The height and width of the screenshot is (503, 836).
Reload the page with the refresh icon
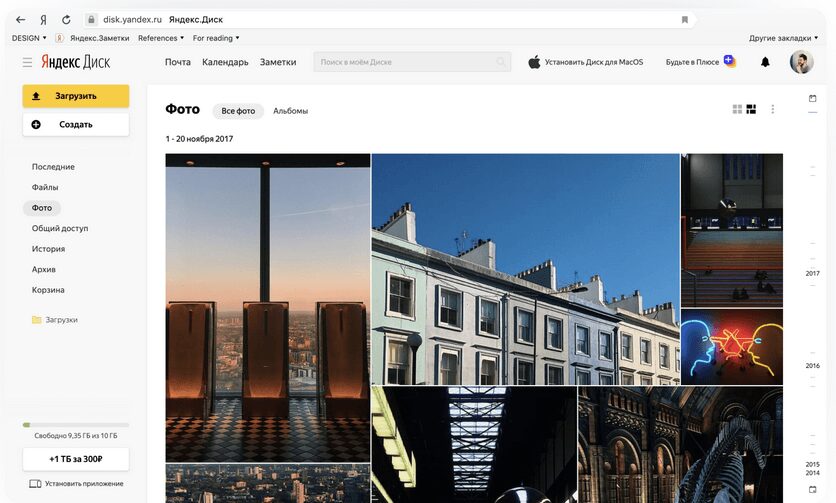66,19
